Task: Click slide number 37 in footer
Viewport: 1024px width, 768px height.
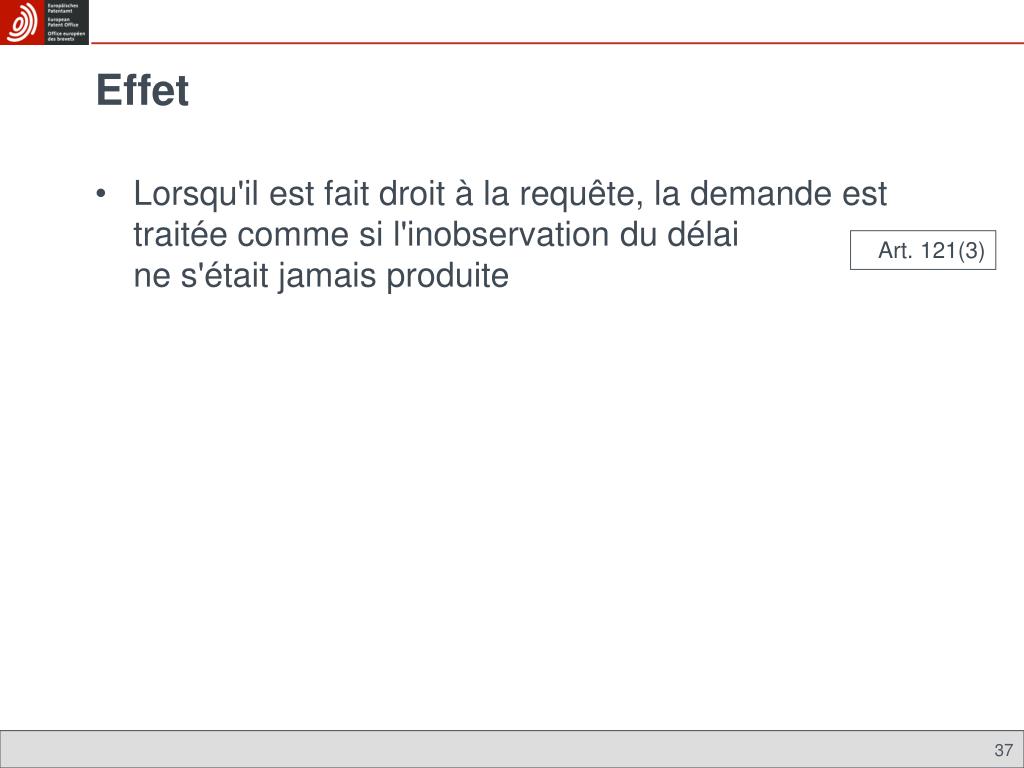Action: click(1004, 750)
